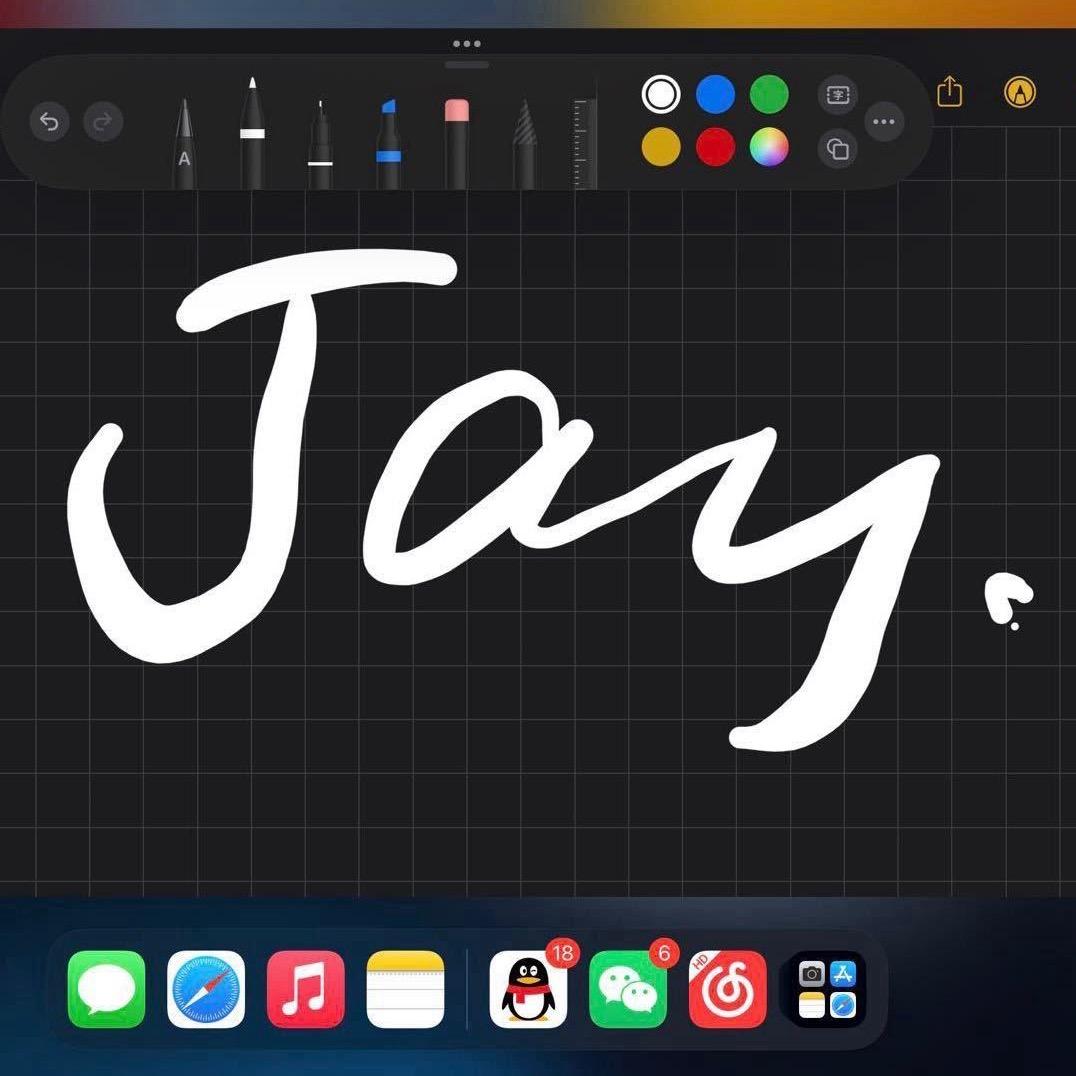Pick the blue highlighter tool
The image size is (1076, 1076).
(388, 143)
